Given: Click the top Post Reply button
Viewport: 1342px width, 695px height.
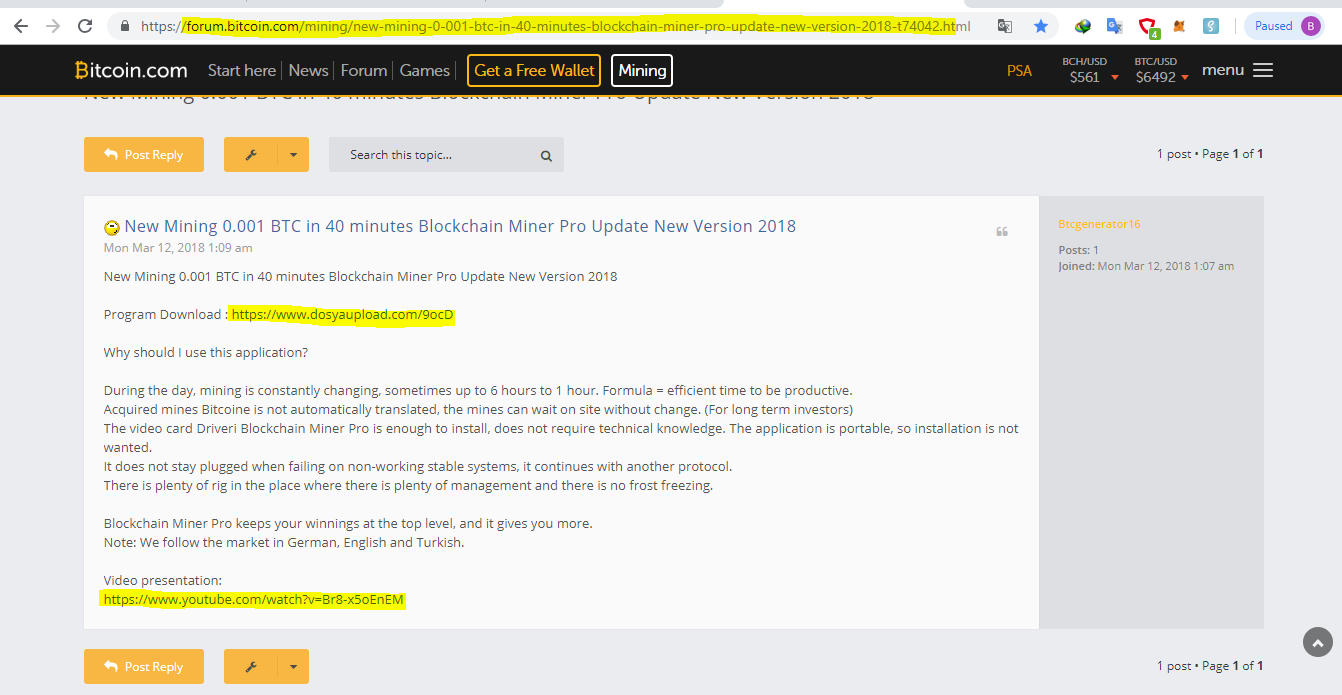Looking at the screenshot, I should click(x=144, y=155).
